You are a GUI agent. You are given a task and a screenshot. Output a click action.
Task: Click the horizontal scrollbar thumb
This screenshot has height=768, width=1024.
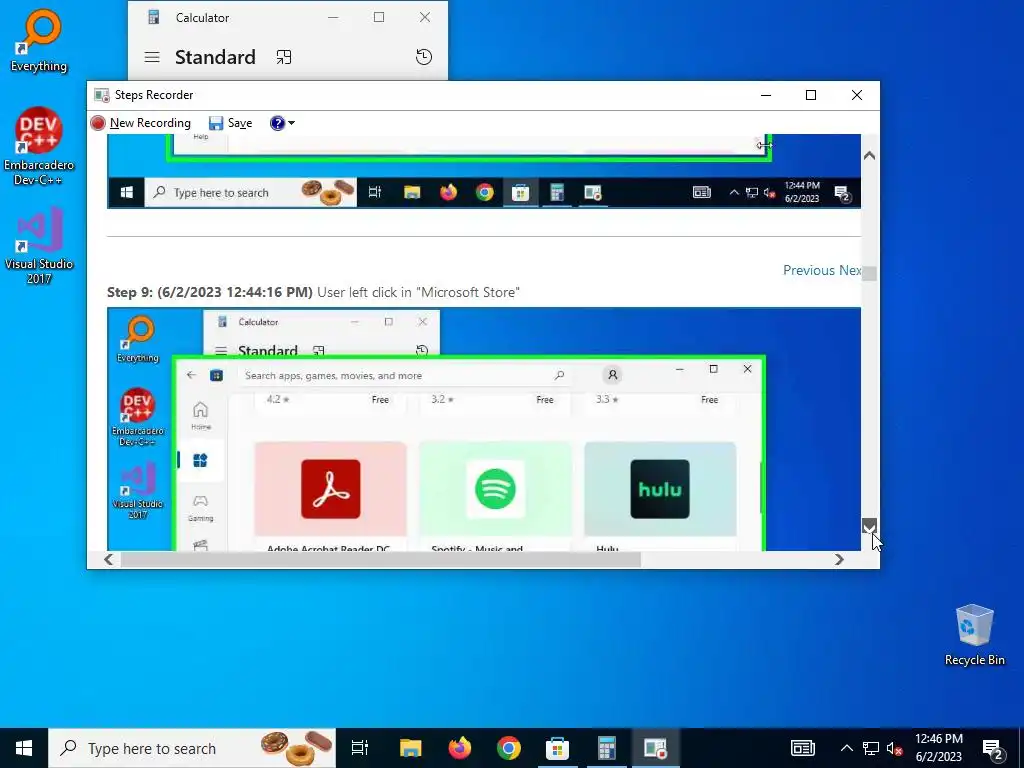click(380, 560)
